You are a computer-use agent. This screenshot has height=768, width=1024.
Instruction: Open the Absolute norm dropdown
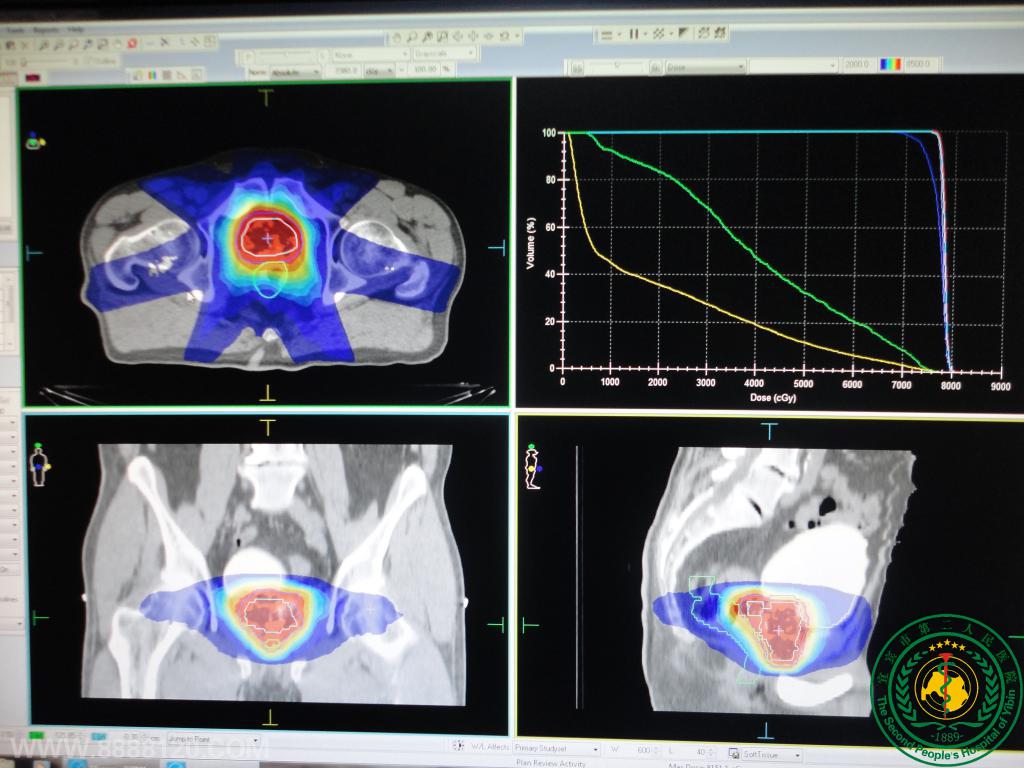(297, 71)
